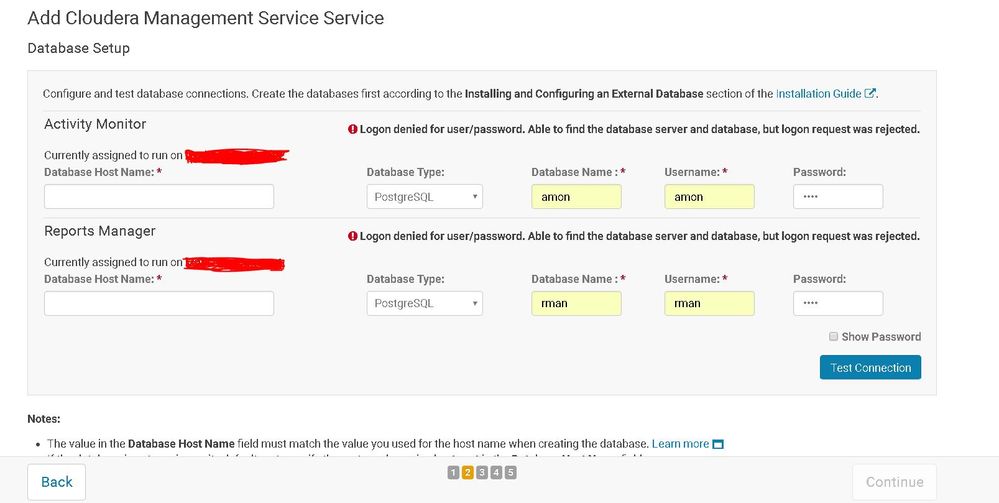The height and width of the screenshot is (503, 999).
Task: Select the current wizard step 2
Action: (467, 472)
